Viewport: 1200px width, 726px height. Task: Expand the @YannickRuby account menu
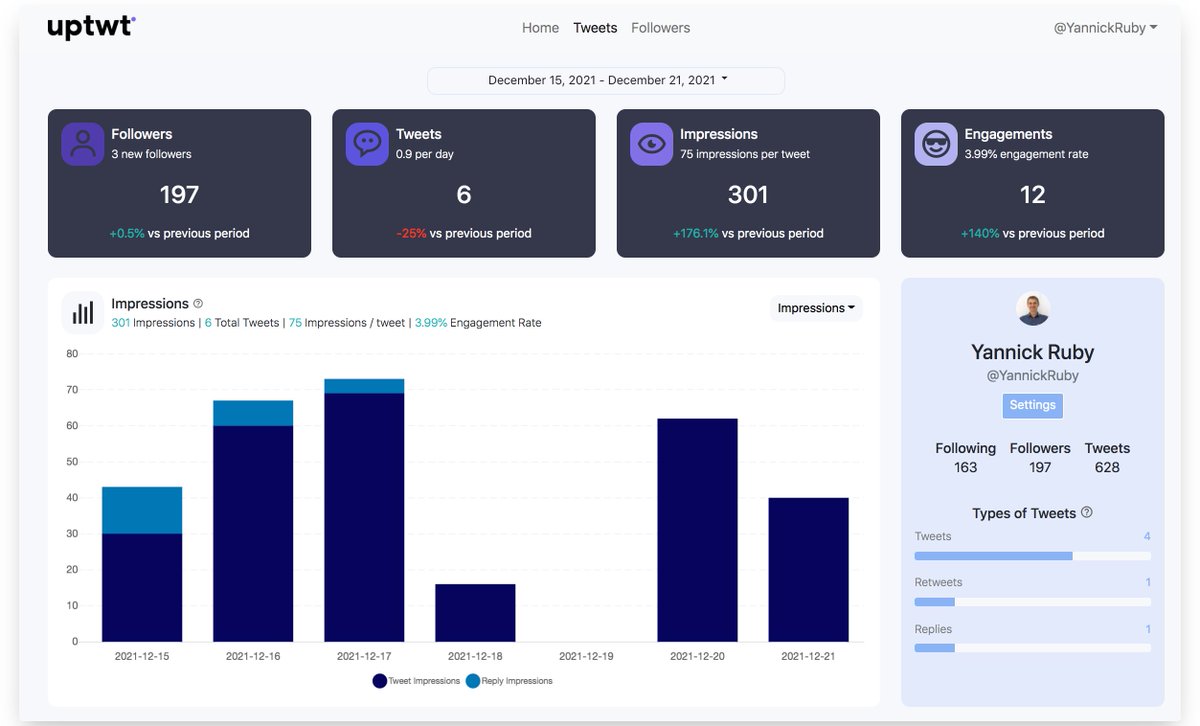(x=1104, y=27)
